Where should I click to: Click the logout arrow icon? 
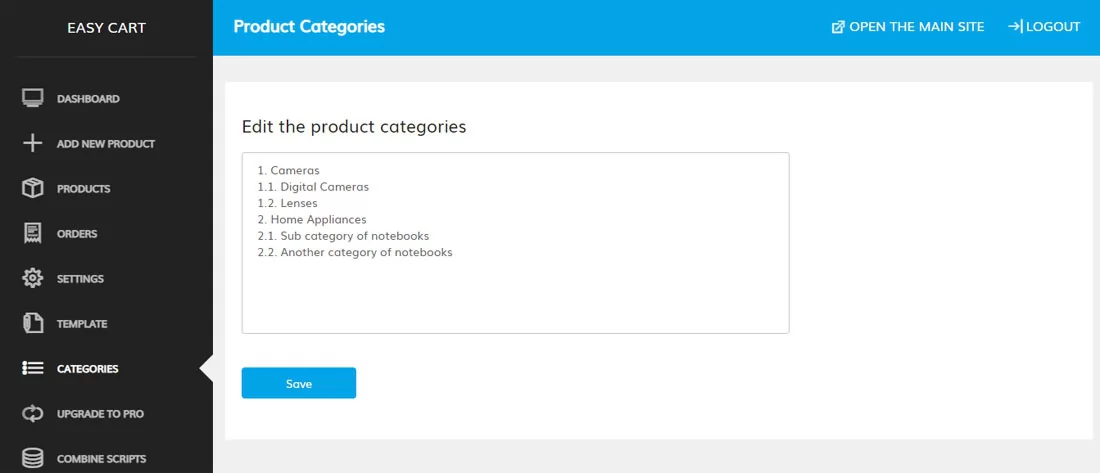[1014, 27]
